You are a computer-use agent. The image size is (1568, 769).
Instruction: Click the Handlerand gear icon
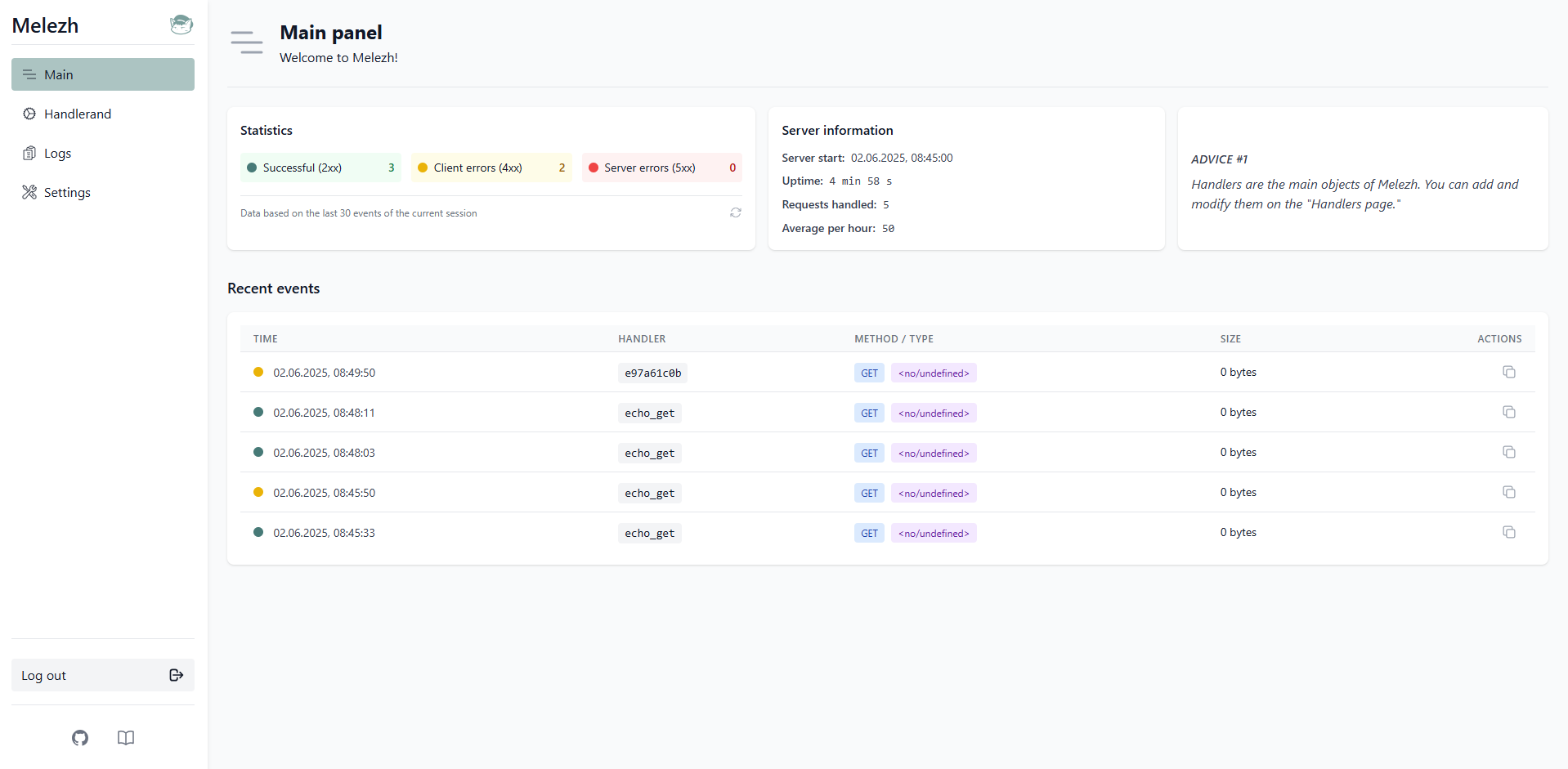point(29,114)
